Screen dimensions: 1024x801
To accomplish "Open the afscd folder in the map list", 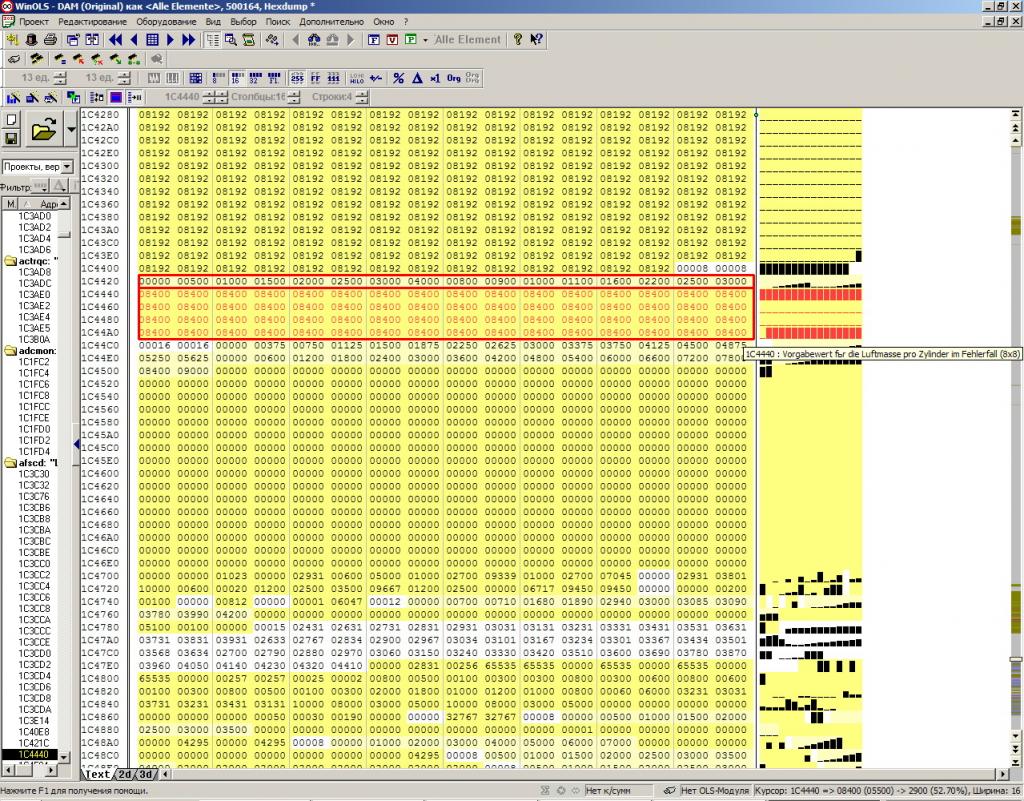I will 31,462.
